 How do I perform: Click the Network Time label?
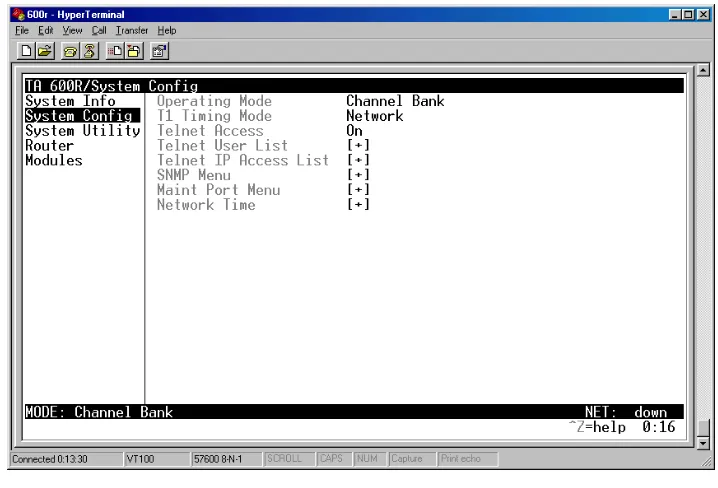[x=206, y=204]
